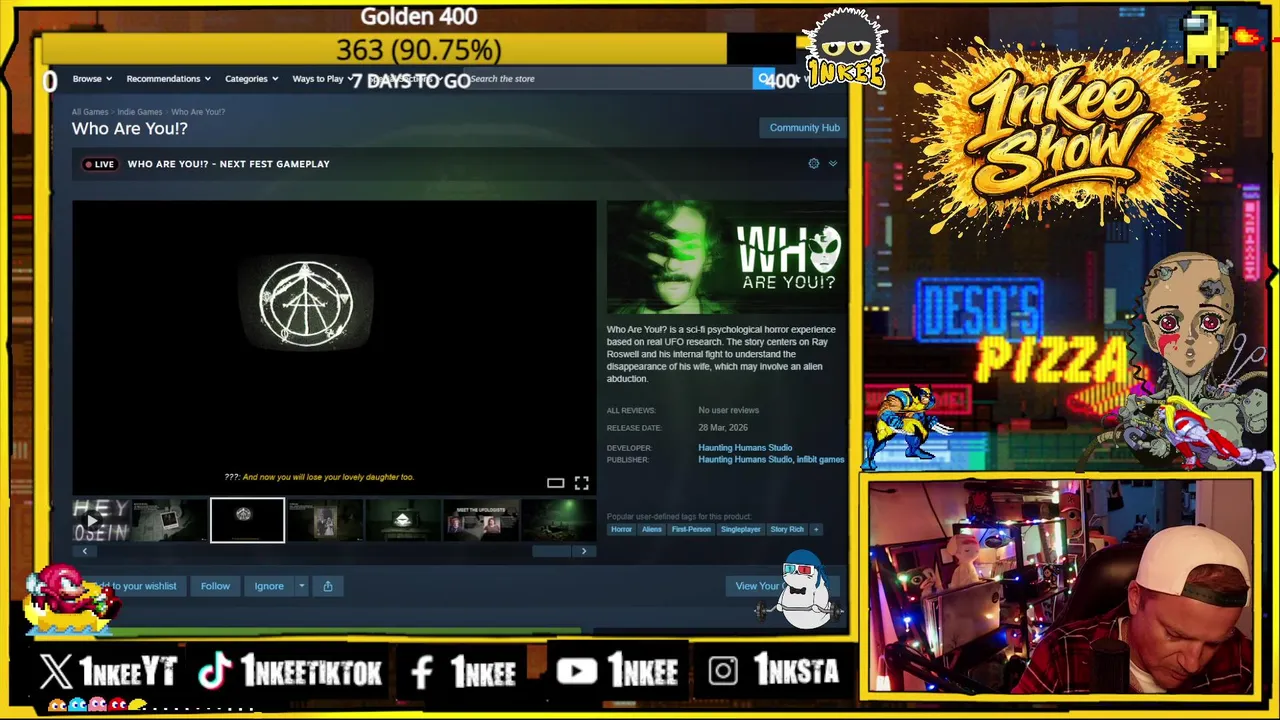Collapse the broadcast panel chevron
The width and height of the screenshot is (1280, 720).
coord(833,164)
